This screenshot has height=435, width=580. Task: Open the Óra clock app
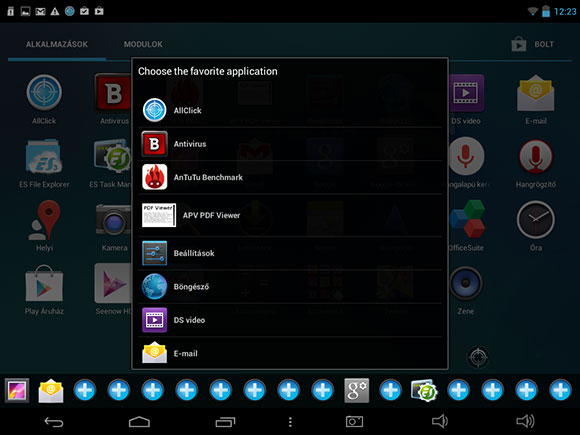[536, 226]
